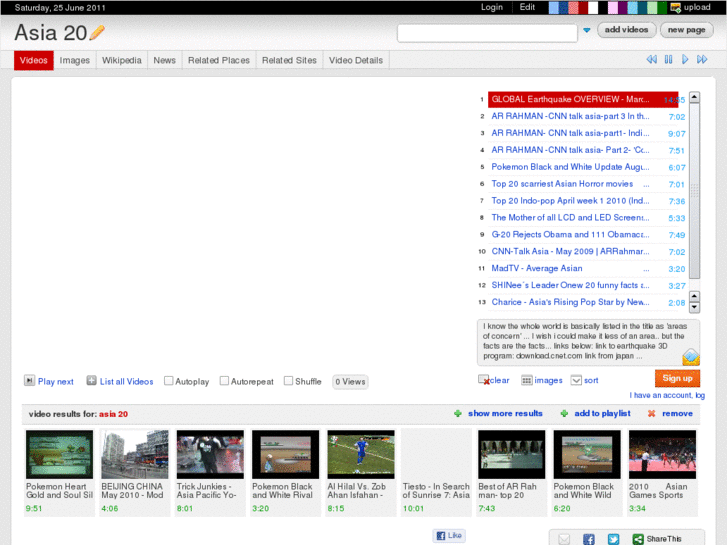Open 2010 Asian Games Sports thumbnail
This screenshot has width=727, height=545.
tap(662, 454)
